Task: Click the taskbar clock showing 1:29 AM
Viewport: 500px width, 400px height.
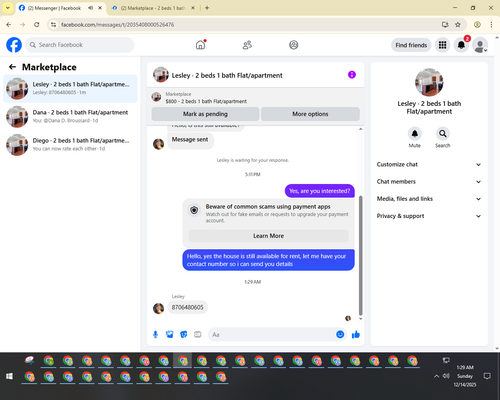Action: 465,376
